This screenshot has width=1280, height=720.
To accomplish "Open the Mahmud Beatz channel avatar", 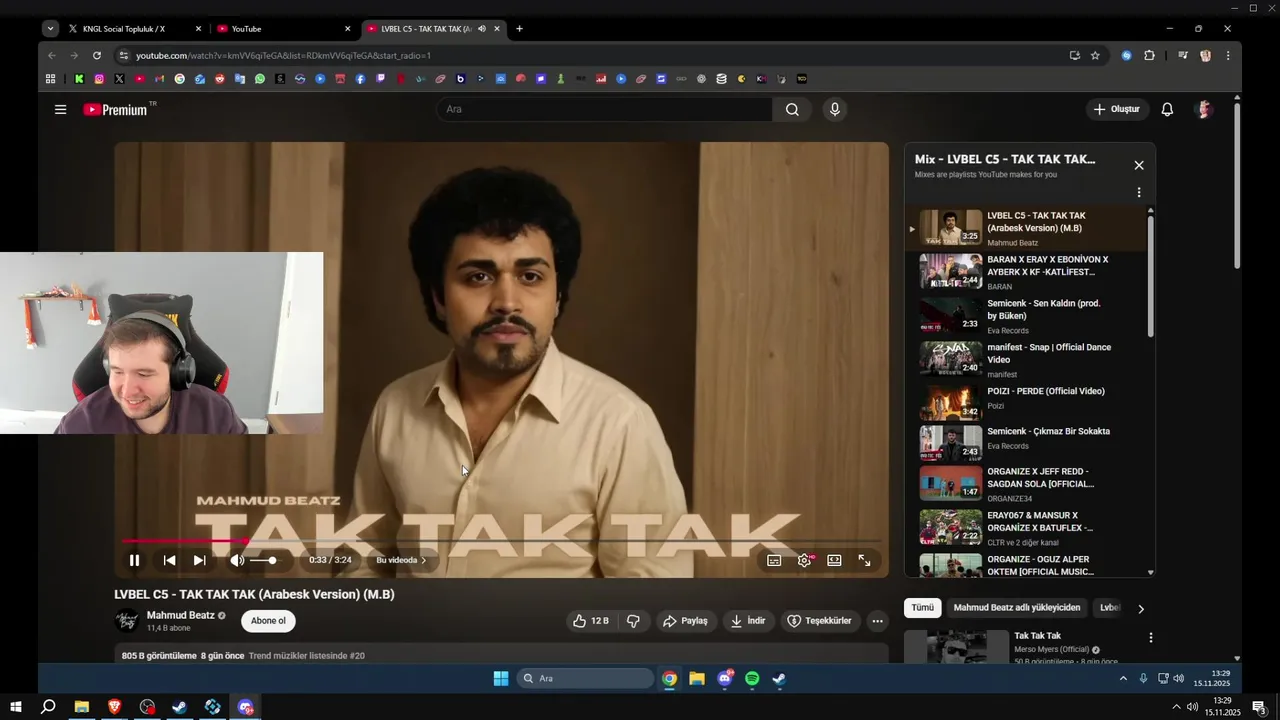I will point(127,621).
